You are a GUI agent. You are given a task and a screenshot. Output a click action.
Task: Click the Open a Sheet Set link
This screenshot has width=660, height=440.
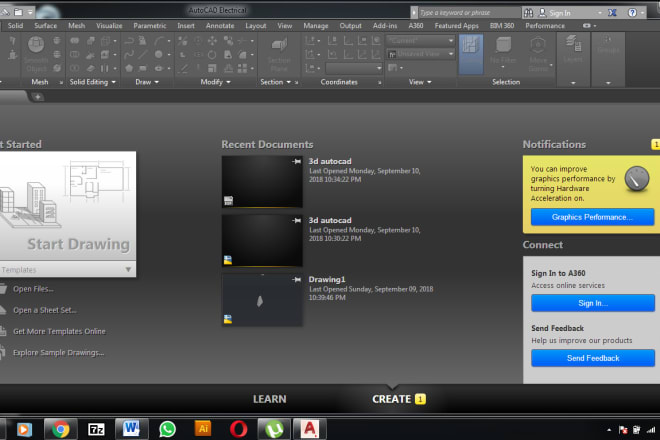pyautogui.click(x=45, y=310)
